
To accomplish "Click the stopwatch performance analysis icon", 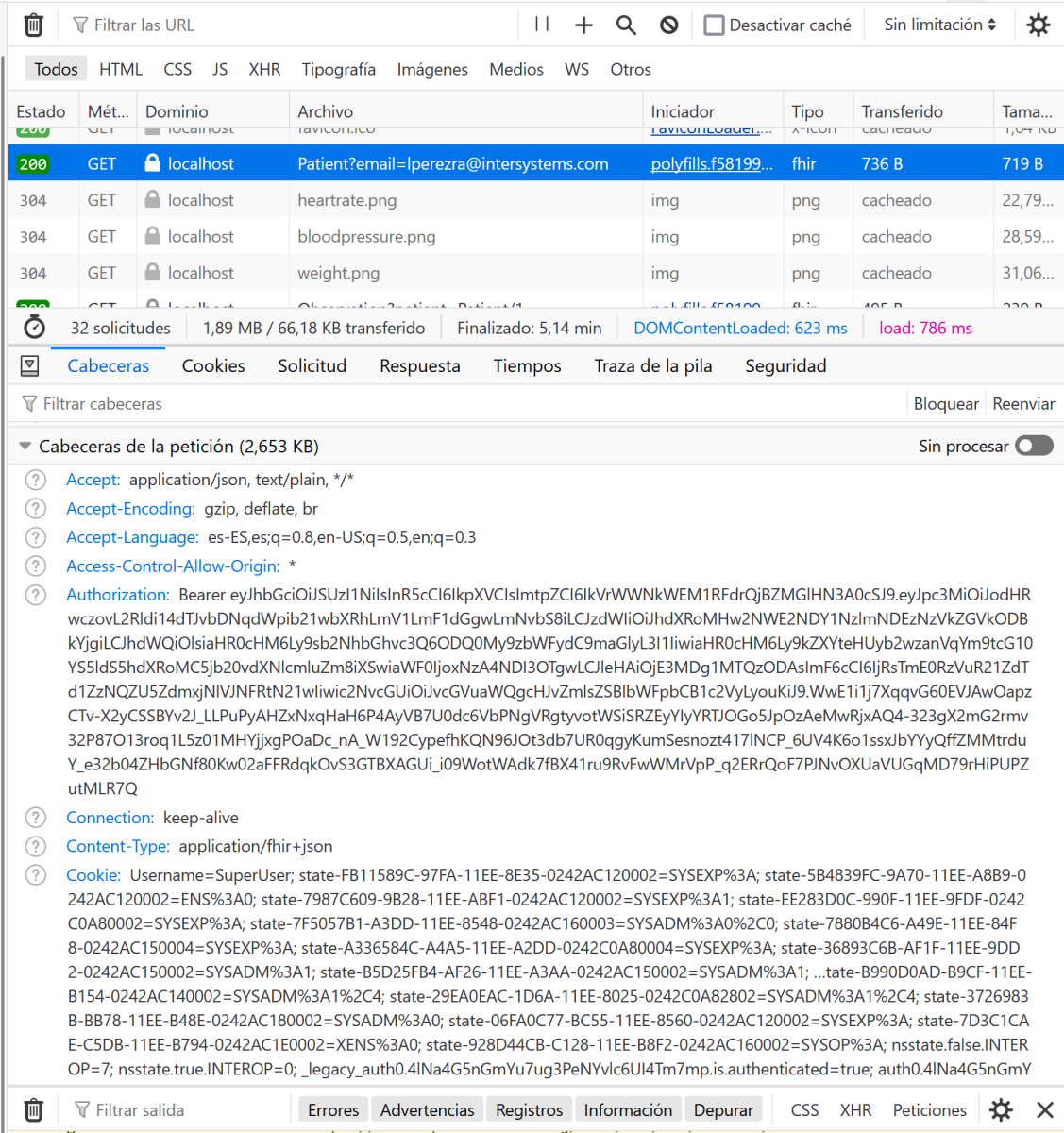I will point(34,328).
